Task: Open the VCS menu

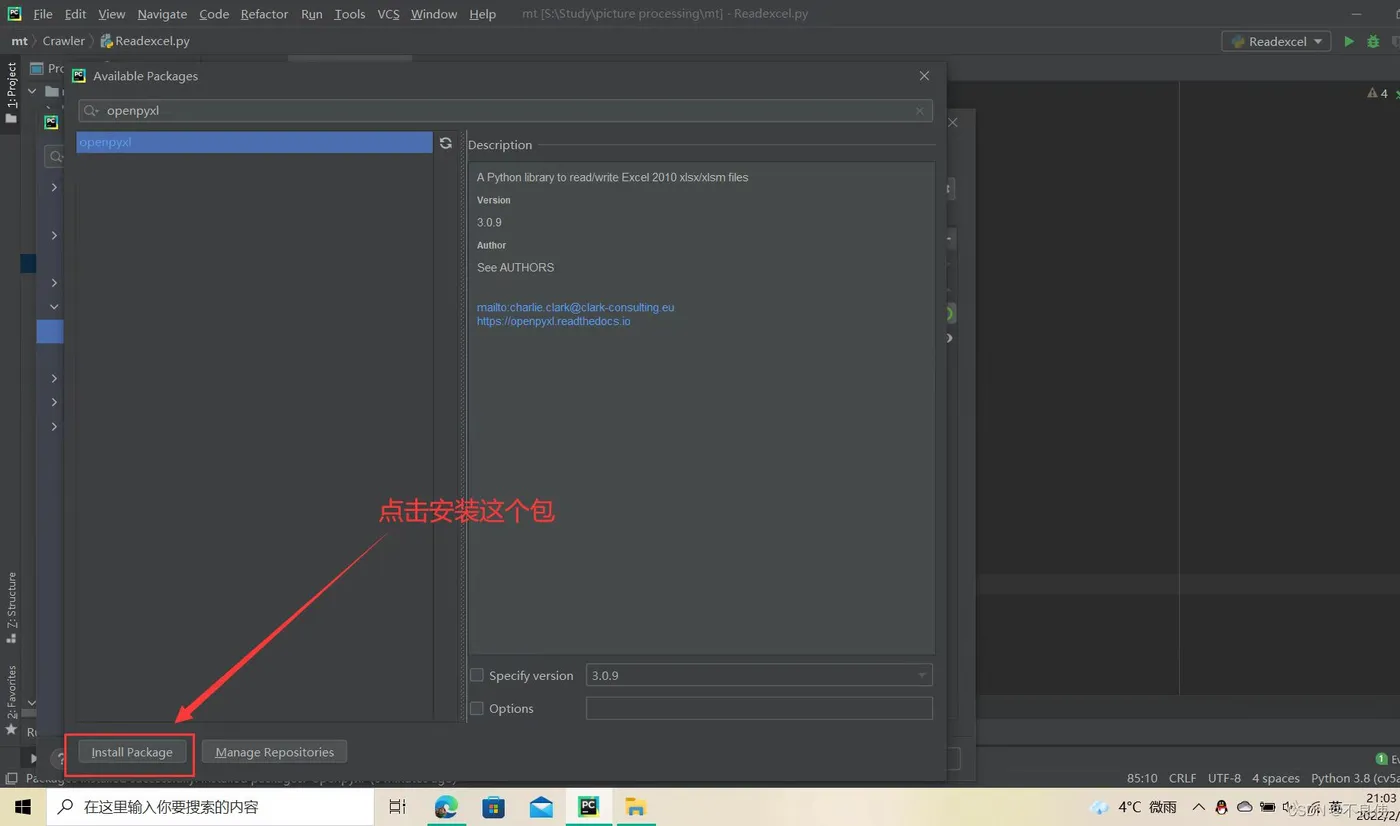Action: (x=388, y=14)
